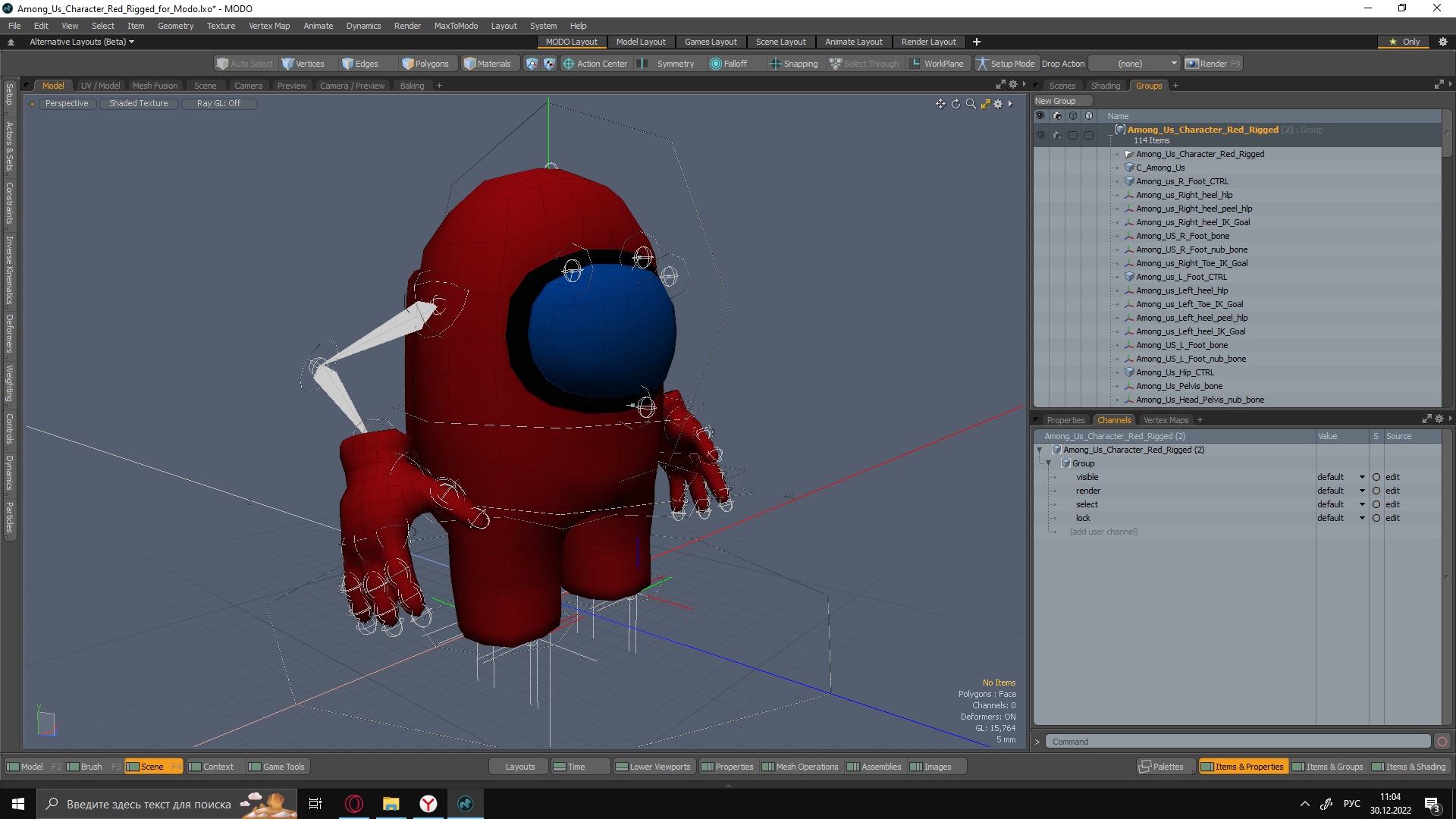This screenshot has height=819, width=1456.
Task: Toggle render camera icon of the group row
Action: (x=1056, y=135)
